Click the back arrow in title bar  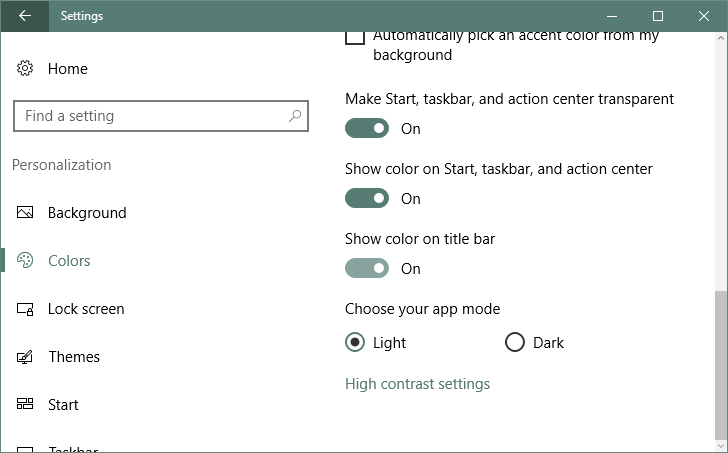[25, 16]
